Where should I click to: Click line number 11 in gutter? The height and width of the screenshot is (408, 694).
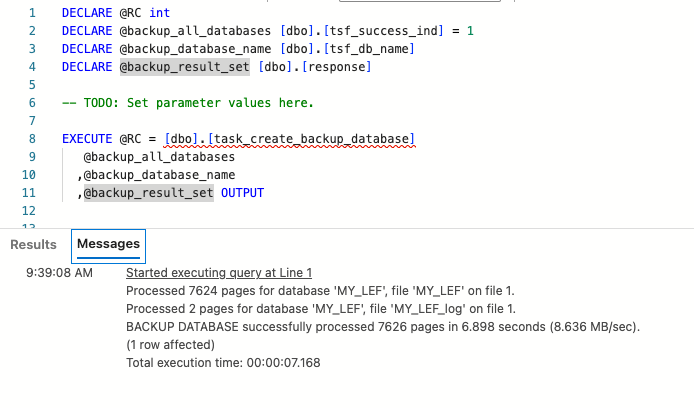(x=29, y=193)
